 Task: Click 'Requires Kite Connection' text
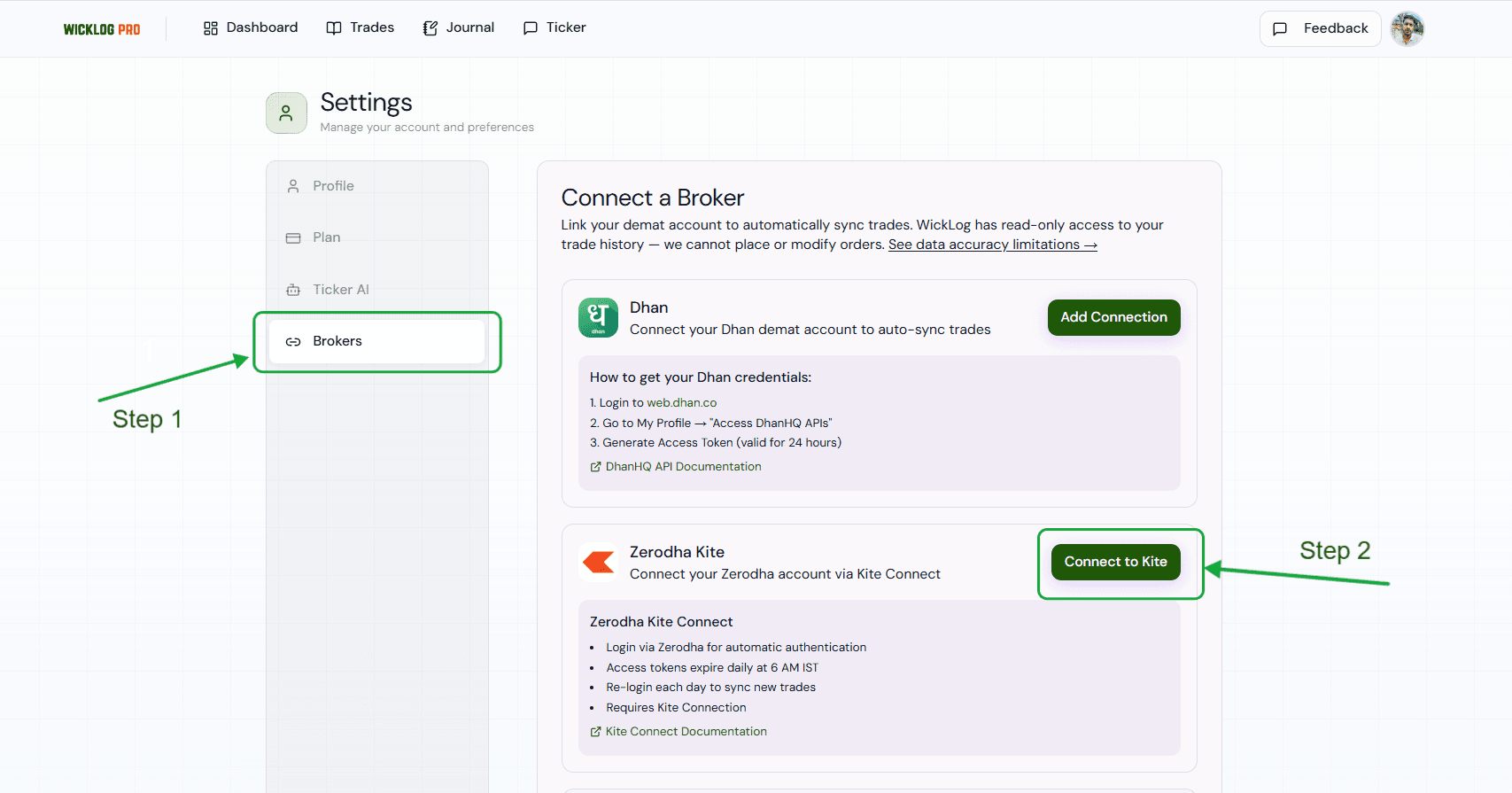[676, 707]
